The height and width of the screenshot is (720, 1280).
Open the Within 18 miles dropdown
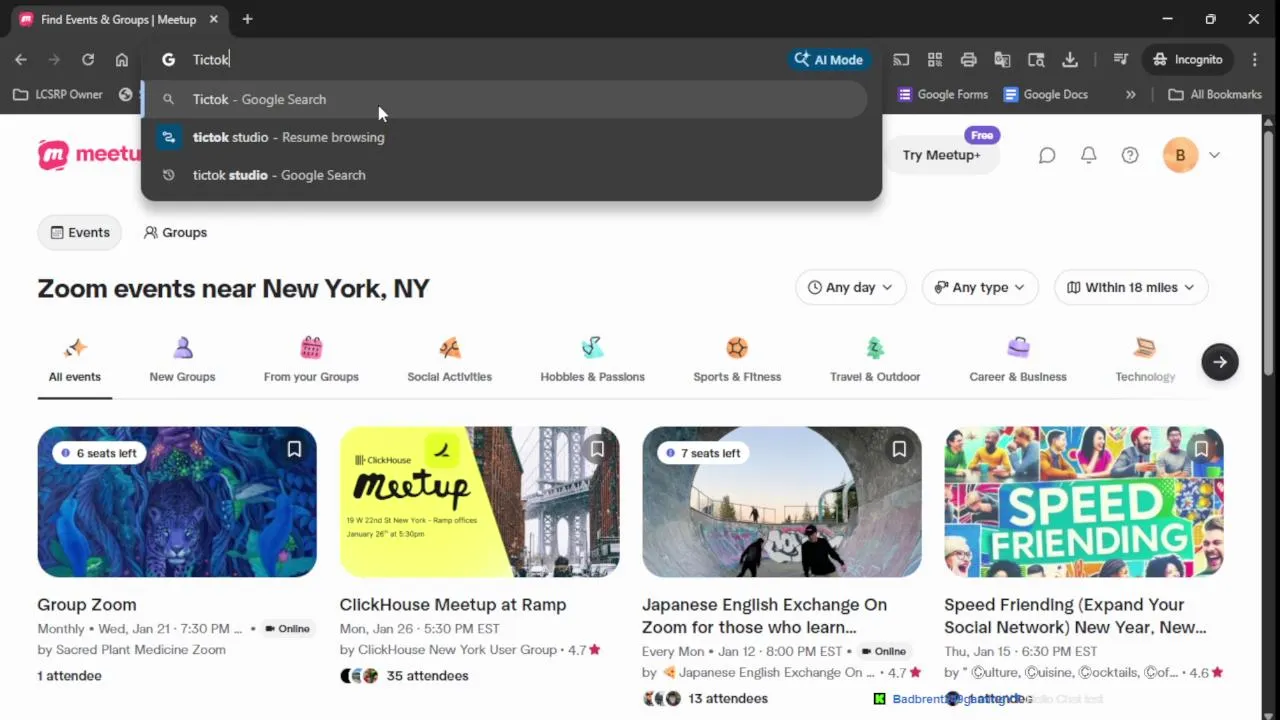click(x=1131, y=287)
